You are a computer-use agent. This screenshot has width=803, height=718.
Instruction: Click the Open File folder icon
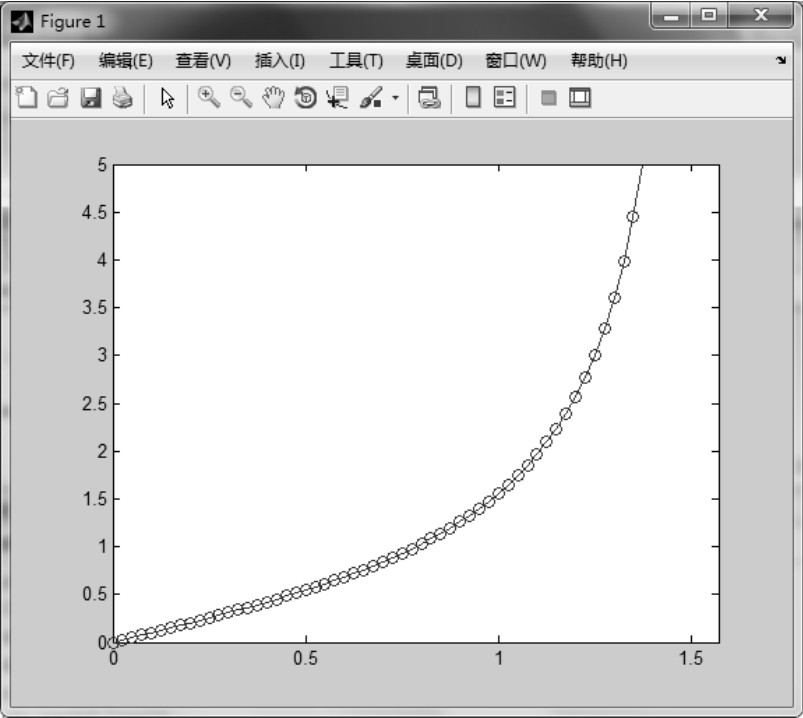58,98
